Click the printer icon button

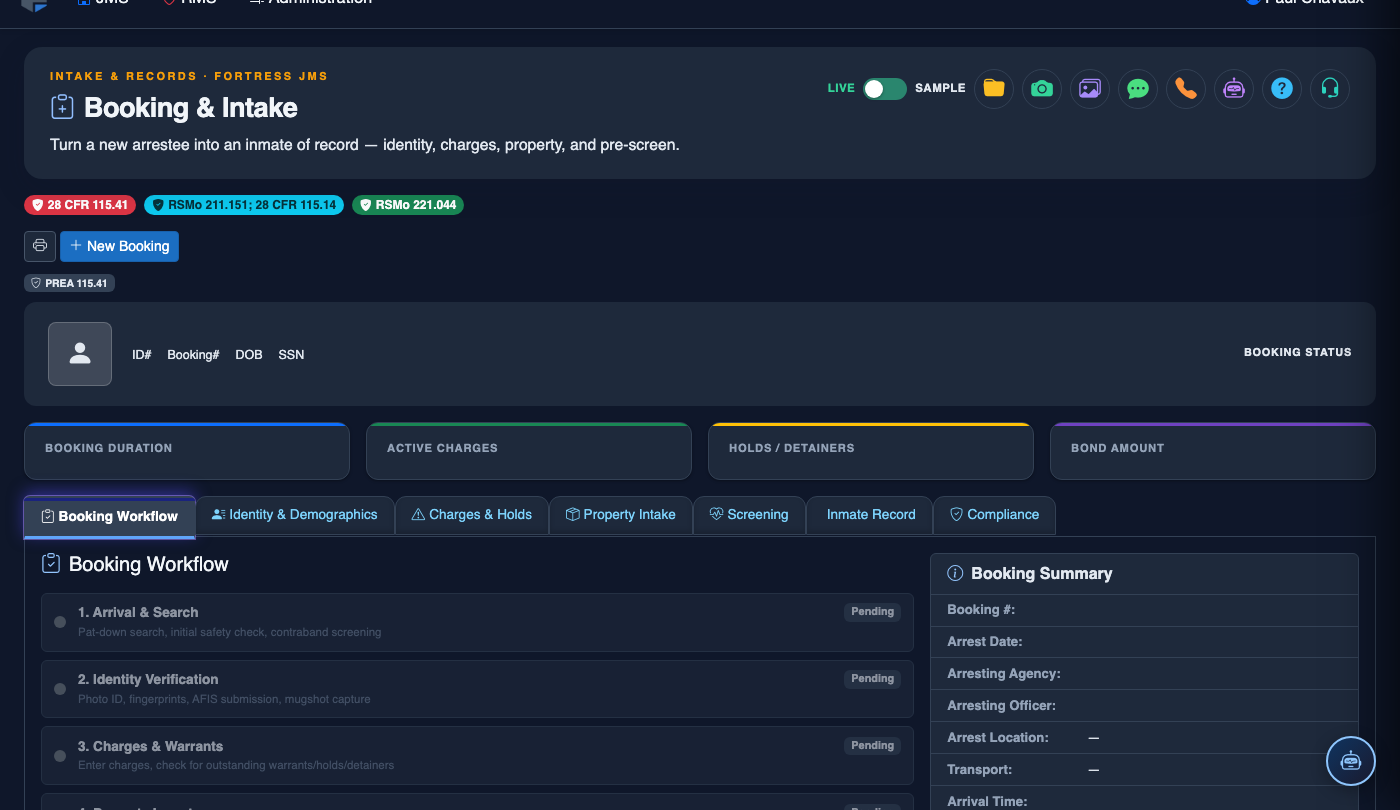coord(40,246)
